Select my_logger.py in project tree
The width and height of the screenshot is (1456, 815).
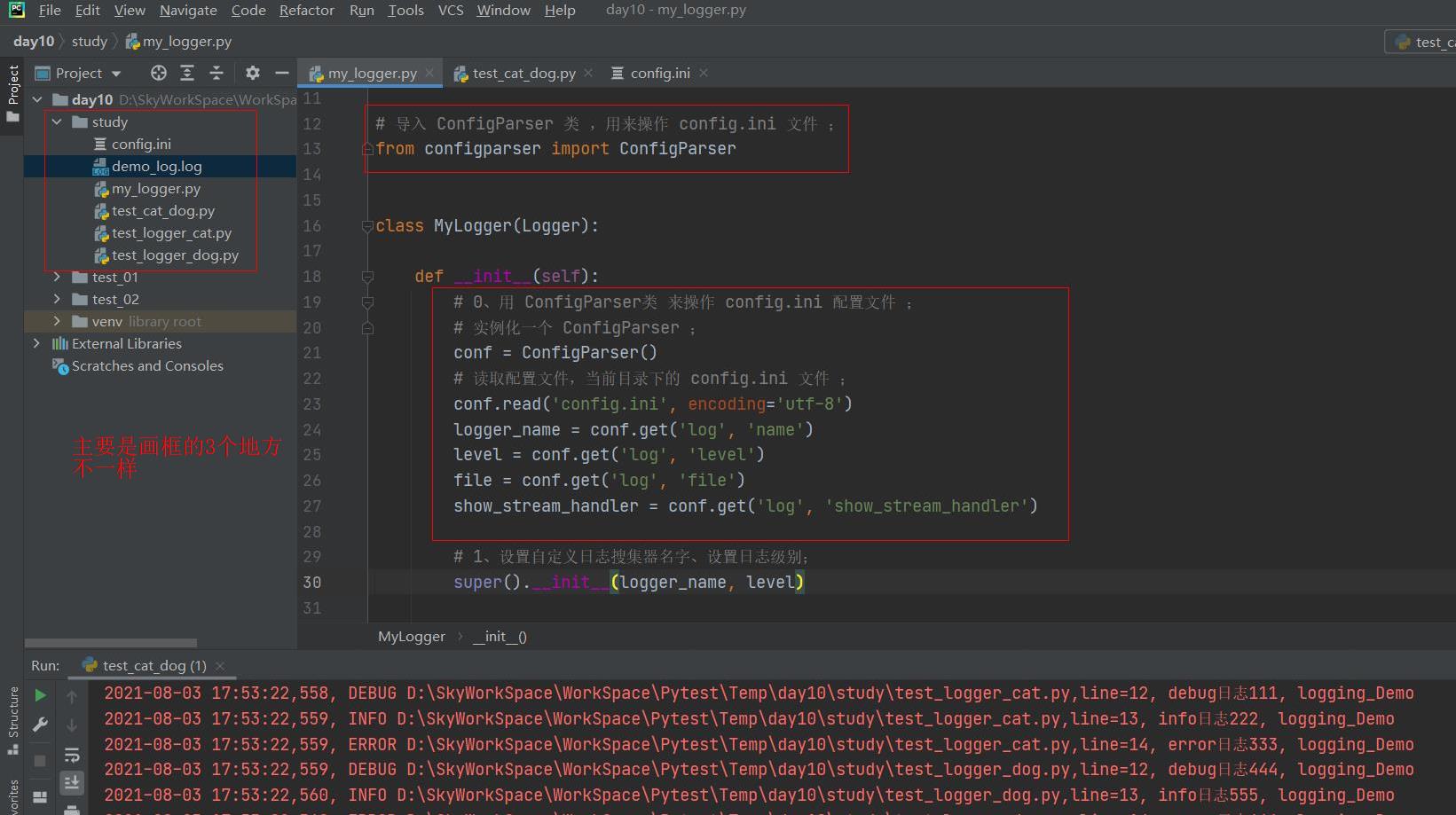147,188
